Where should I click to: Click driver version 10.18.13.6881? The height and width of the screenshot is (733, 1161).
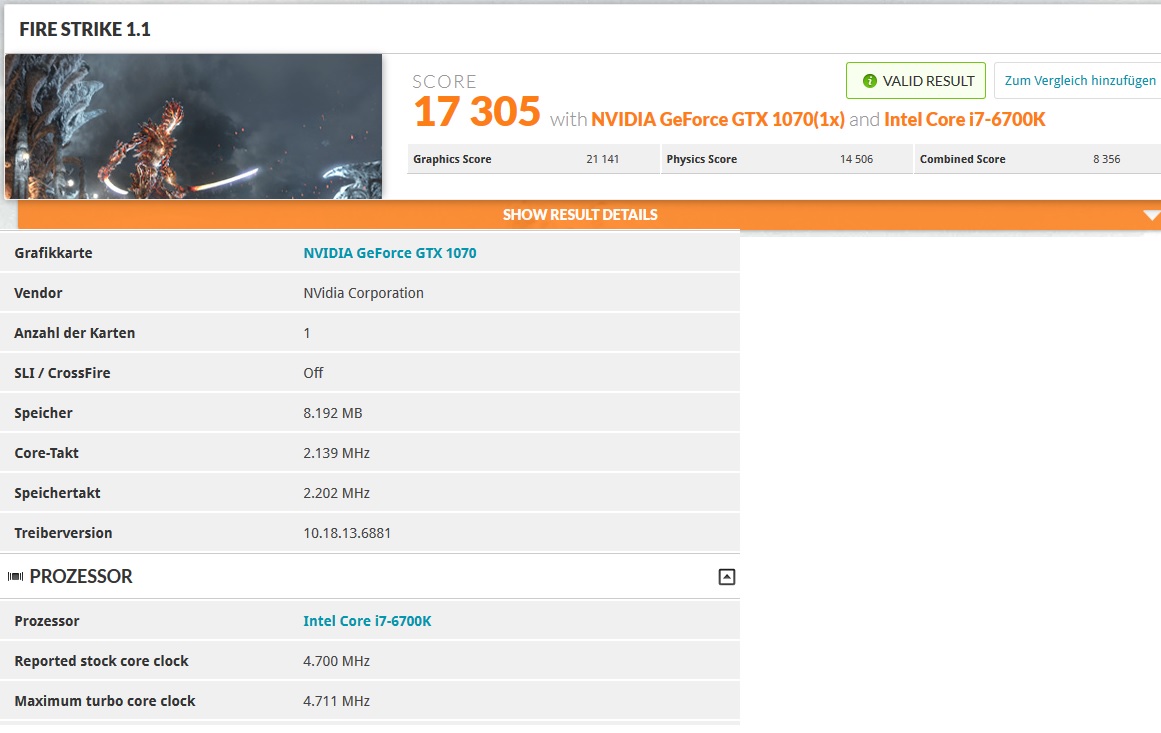347,533
